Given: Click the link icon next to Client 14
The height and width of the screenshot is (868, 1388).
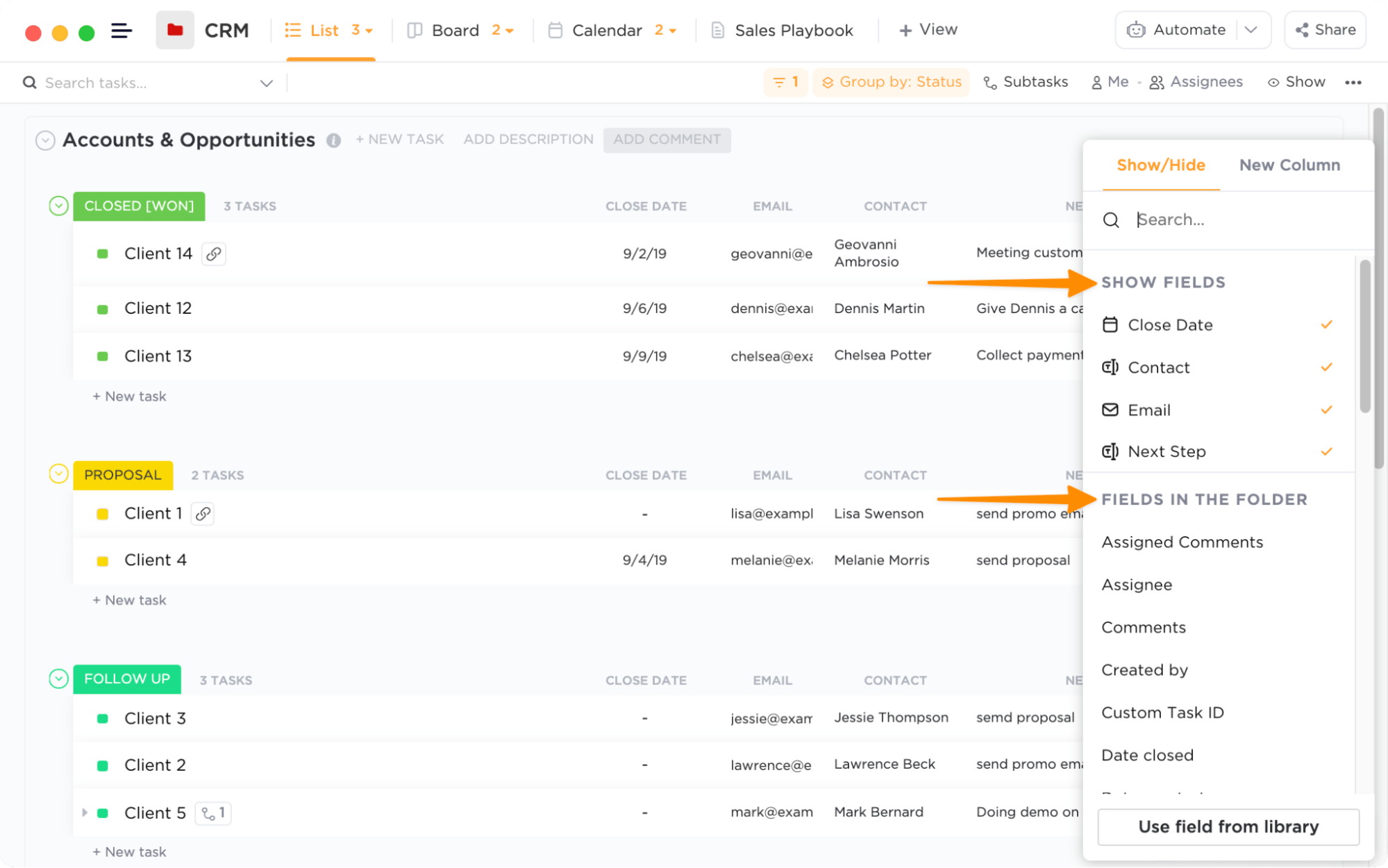Looking at the screenshot, I should coord(214,254).
